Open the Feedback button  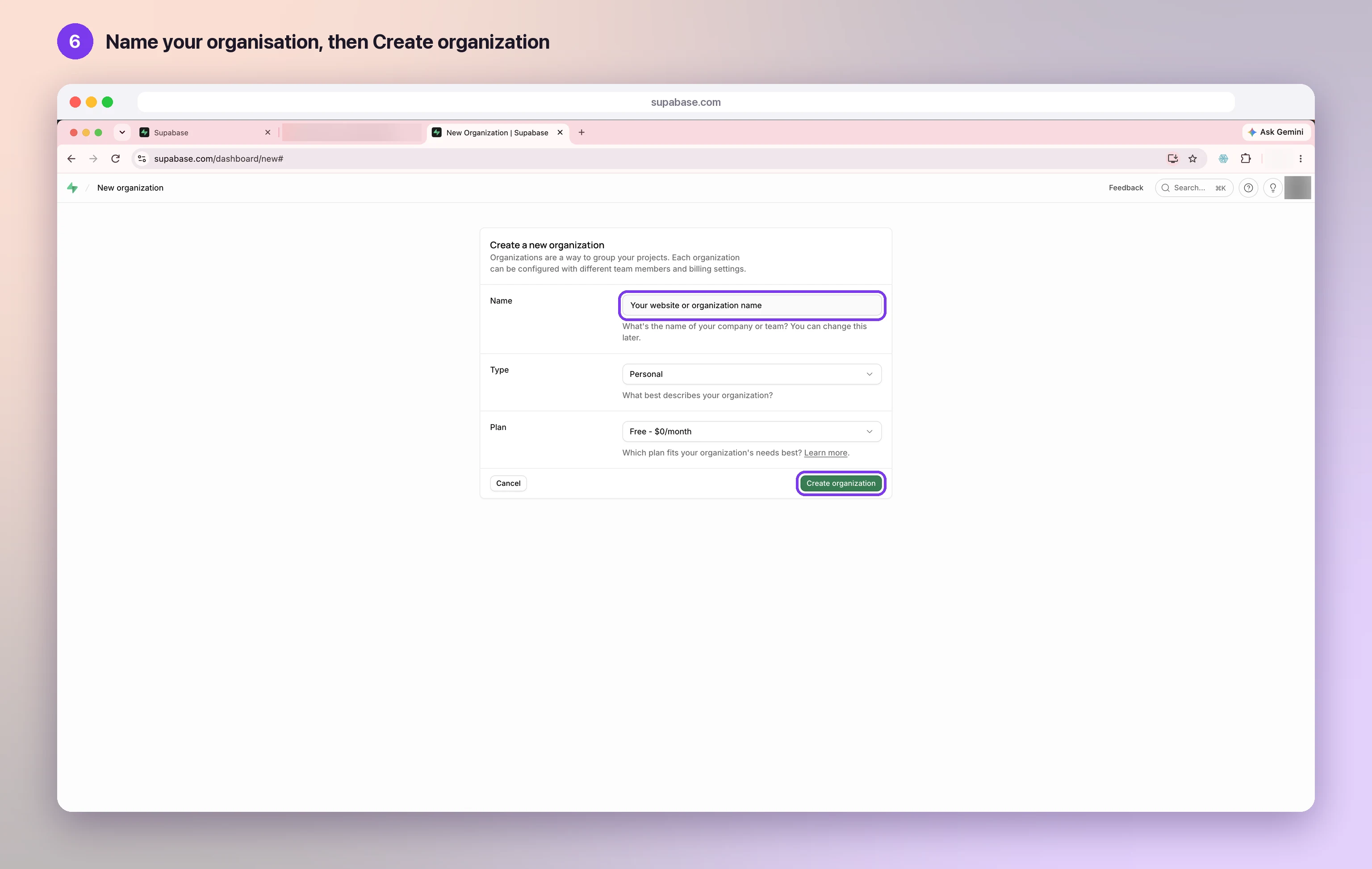[x=1126, y=188]
